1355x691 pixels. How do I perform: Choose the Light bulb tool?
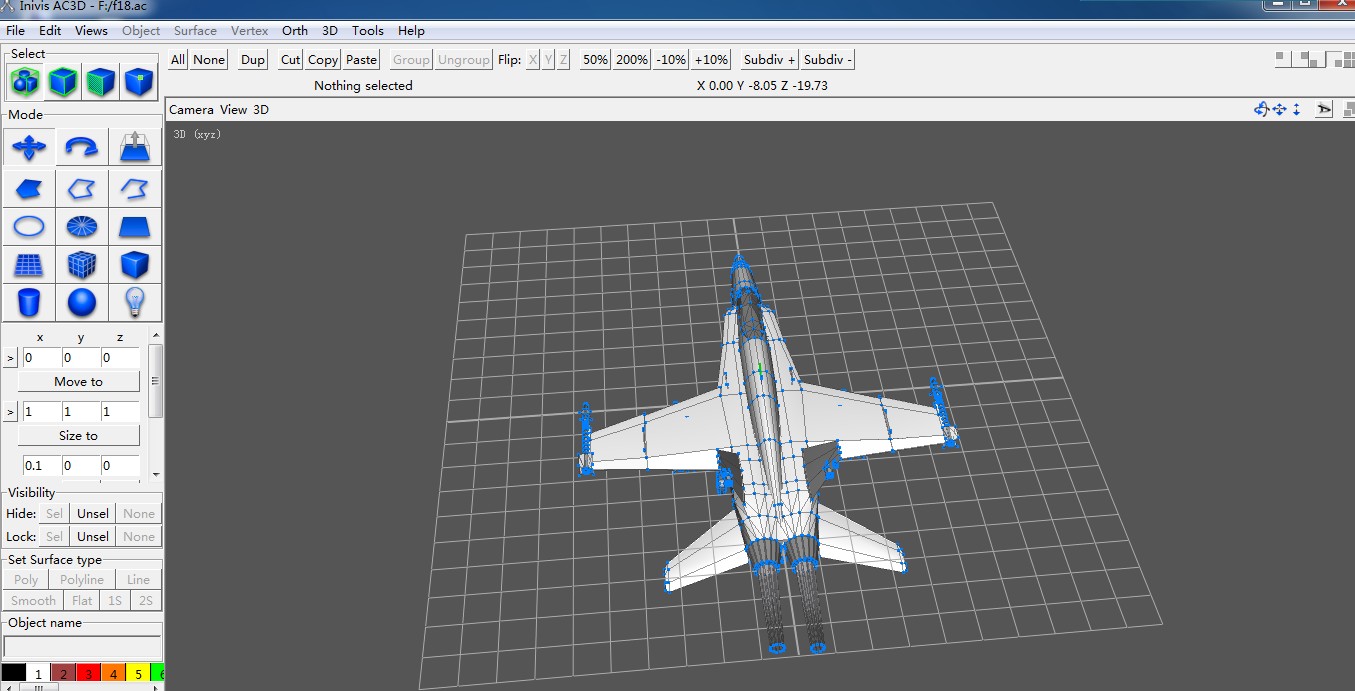134,302
